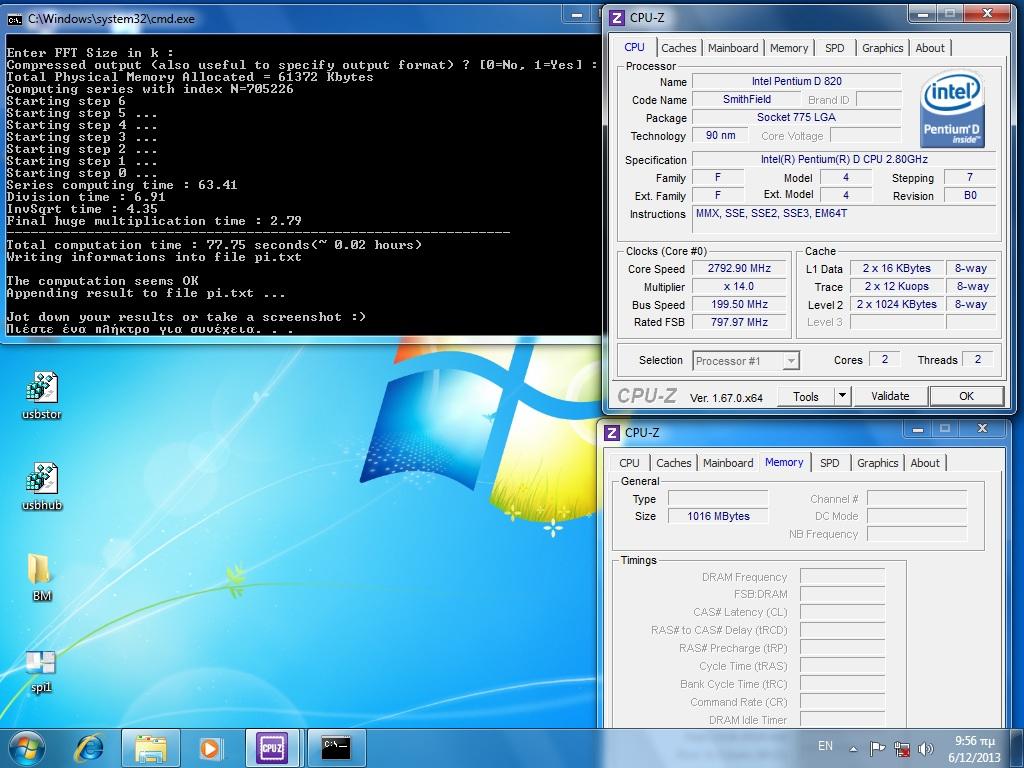This screenshot has width=1024, height=768.
Task: Minimize the lower CPU-Z window
Action: 918,429
